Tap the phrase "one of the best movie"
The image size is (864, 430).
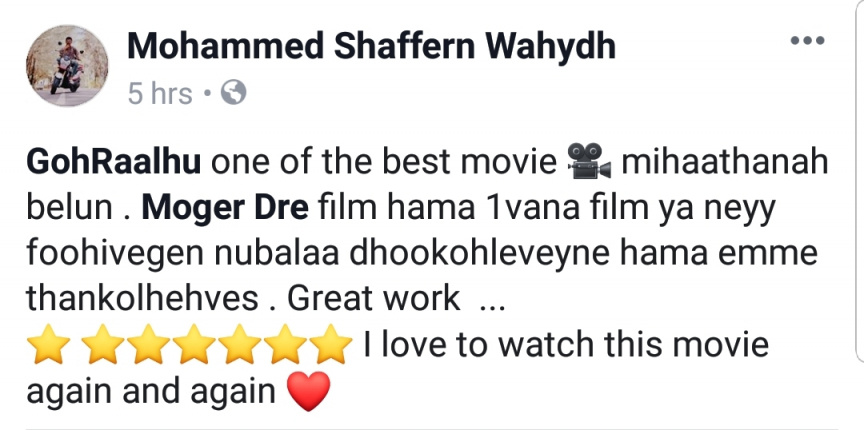click(x=384, y=162)
